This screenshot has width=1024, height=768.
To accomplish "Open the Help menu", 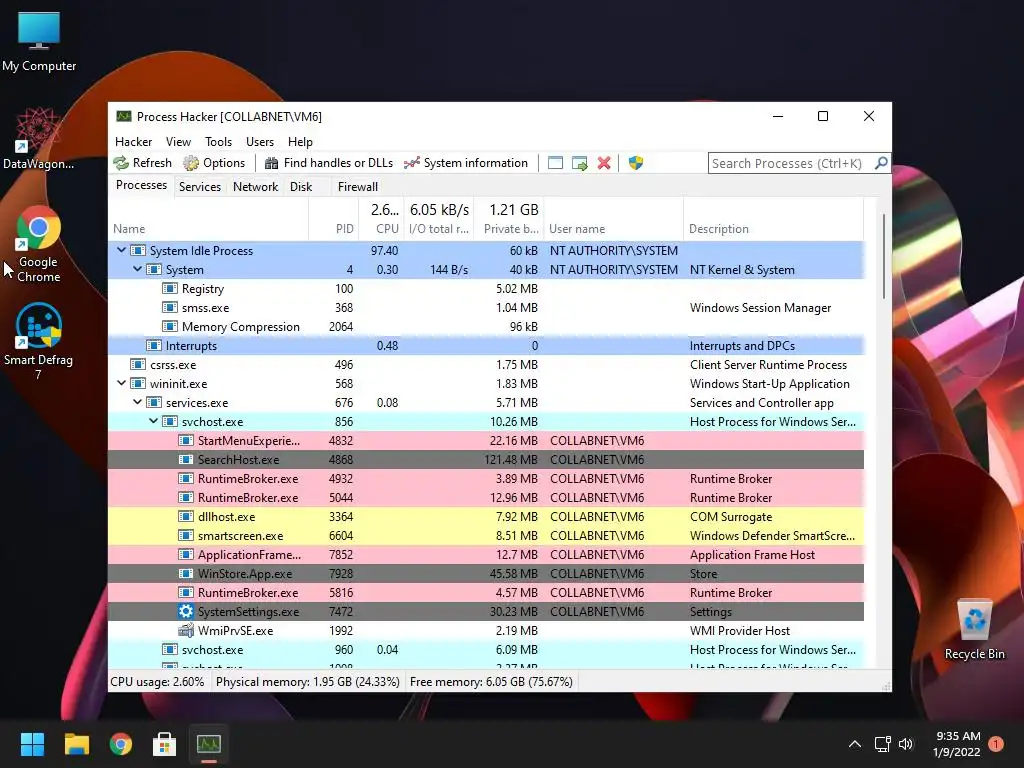I will 300,142.
